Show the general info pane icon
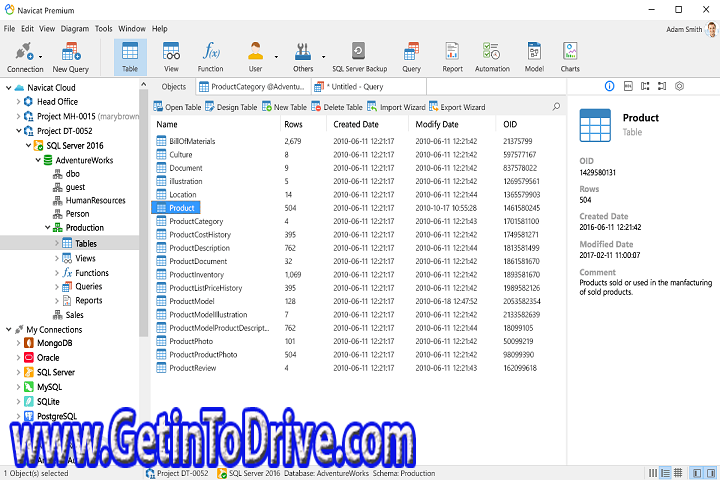The height and width of the screenshot is (480, 720). pyautogui.click(x=609, y=86)
